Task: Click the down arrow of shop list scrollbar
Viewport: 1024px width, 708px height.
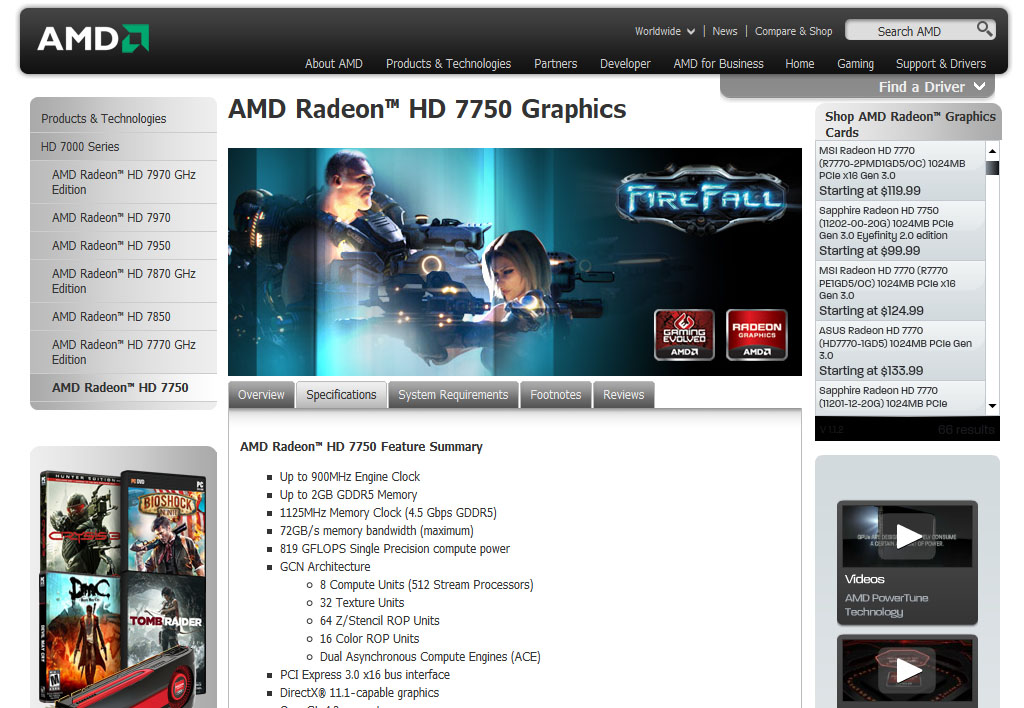Action: (993, 406)
